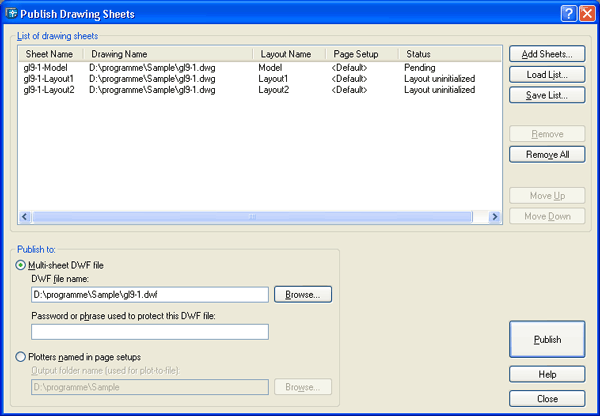Click the Sheet Name column header
Image resolution: width=600 pixels, height=416 pixels.
[50, 53]
